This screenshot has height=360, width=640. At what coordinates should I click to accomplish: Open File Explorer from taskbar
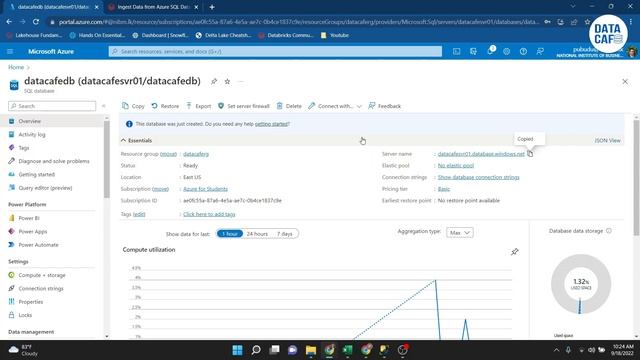[x=311, y=350]
